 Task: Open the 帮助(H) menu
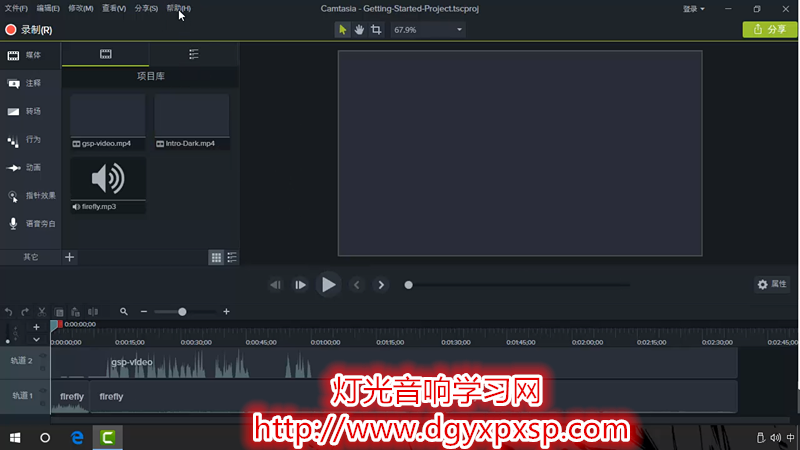(179, 8)
